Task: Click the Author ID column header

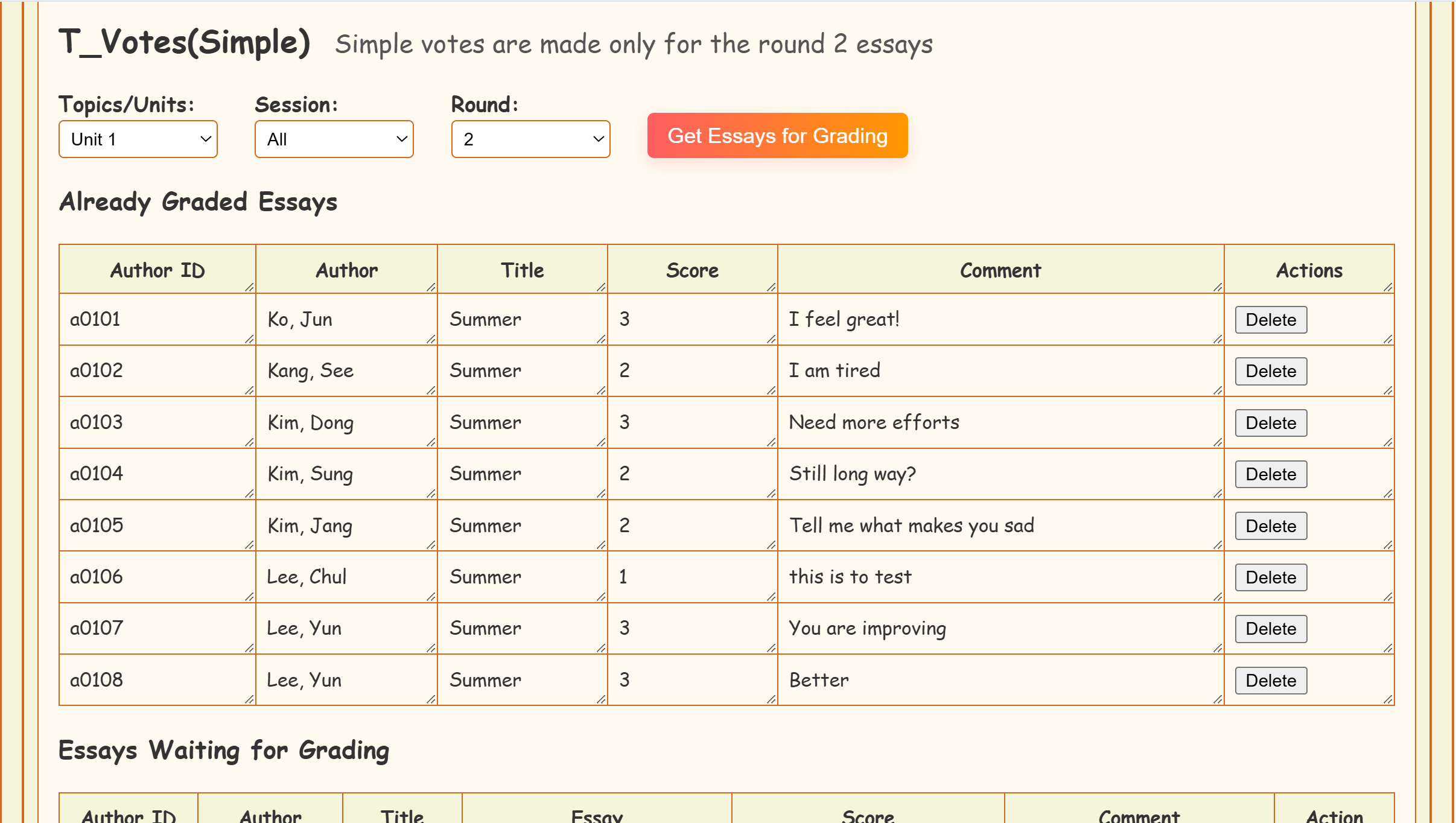Action: [157, 270]
